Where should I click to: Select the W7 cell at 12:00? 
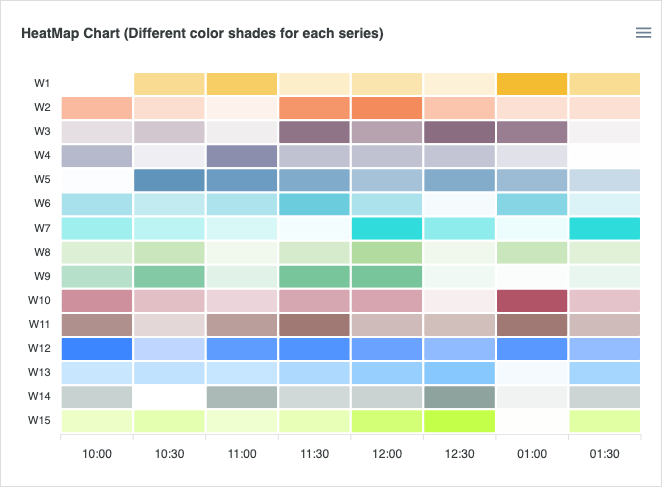387,228
